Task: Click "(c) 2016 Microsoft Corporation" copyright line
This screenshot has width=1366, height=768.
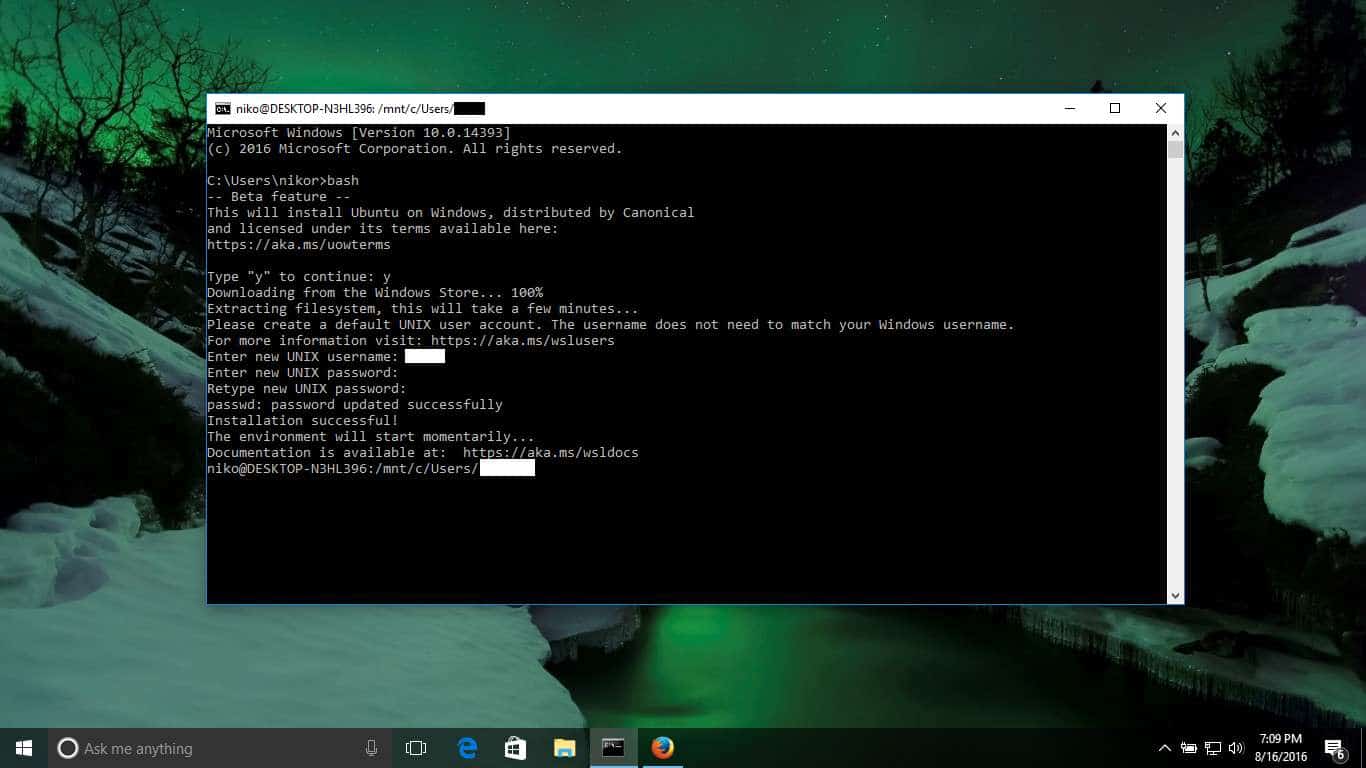Action: click(x=415, y=149)
